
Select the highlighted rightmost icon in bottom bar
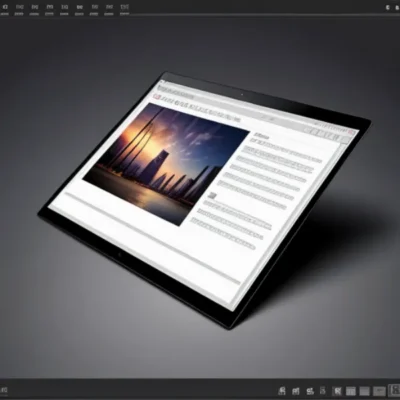click(394, 390)
